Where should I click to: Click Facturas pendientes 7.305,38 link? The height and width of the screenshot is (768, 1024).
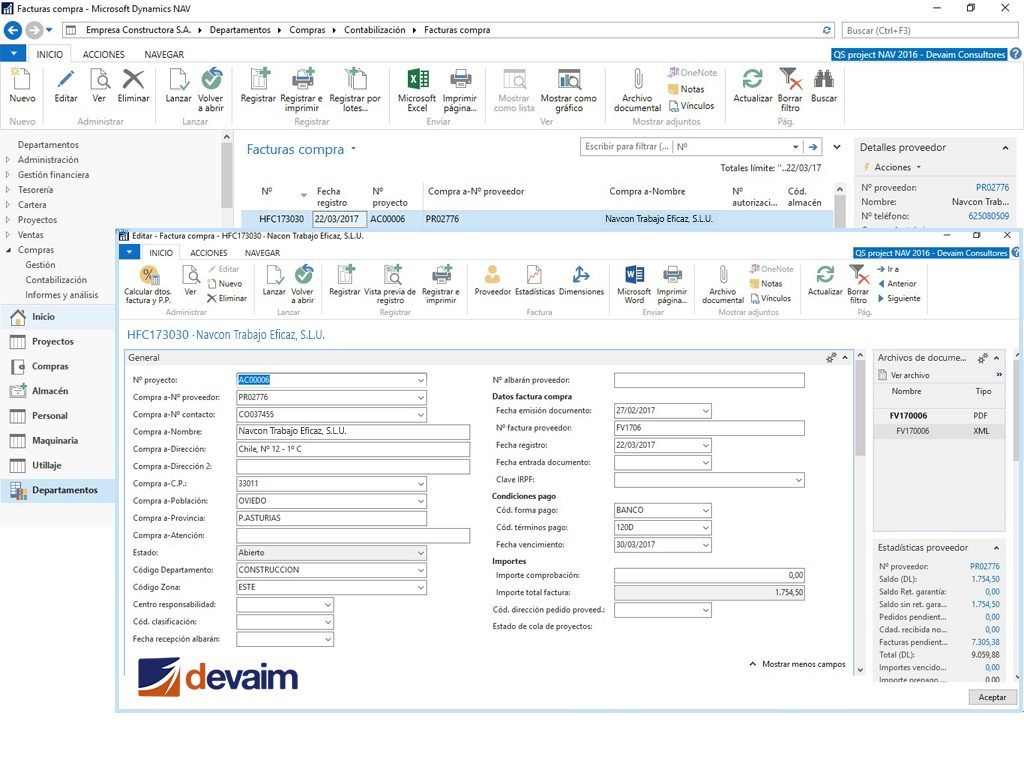(985, 643)
